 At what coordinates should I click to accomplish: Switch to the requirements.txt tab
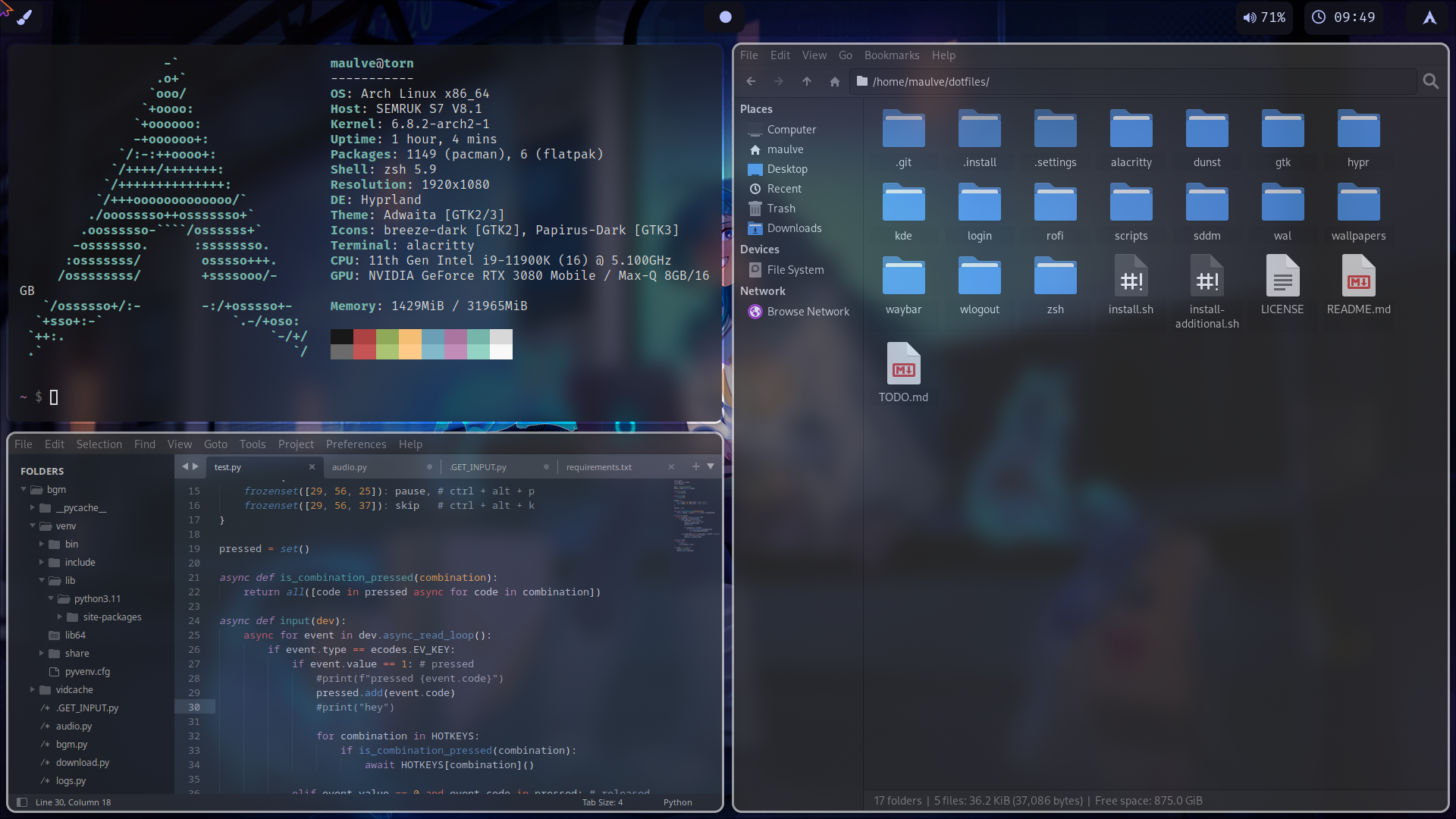click(598, 466)
